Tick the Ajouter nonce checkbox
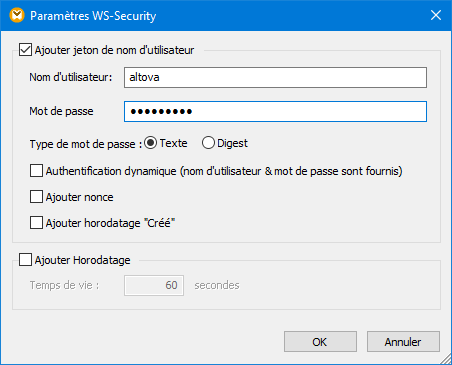 36,197
